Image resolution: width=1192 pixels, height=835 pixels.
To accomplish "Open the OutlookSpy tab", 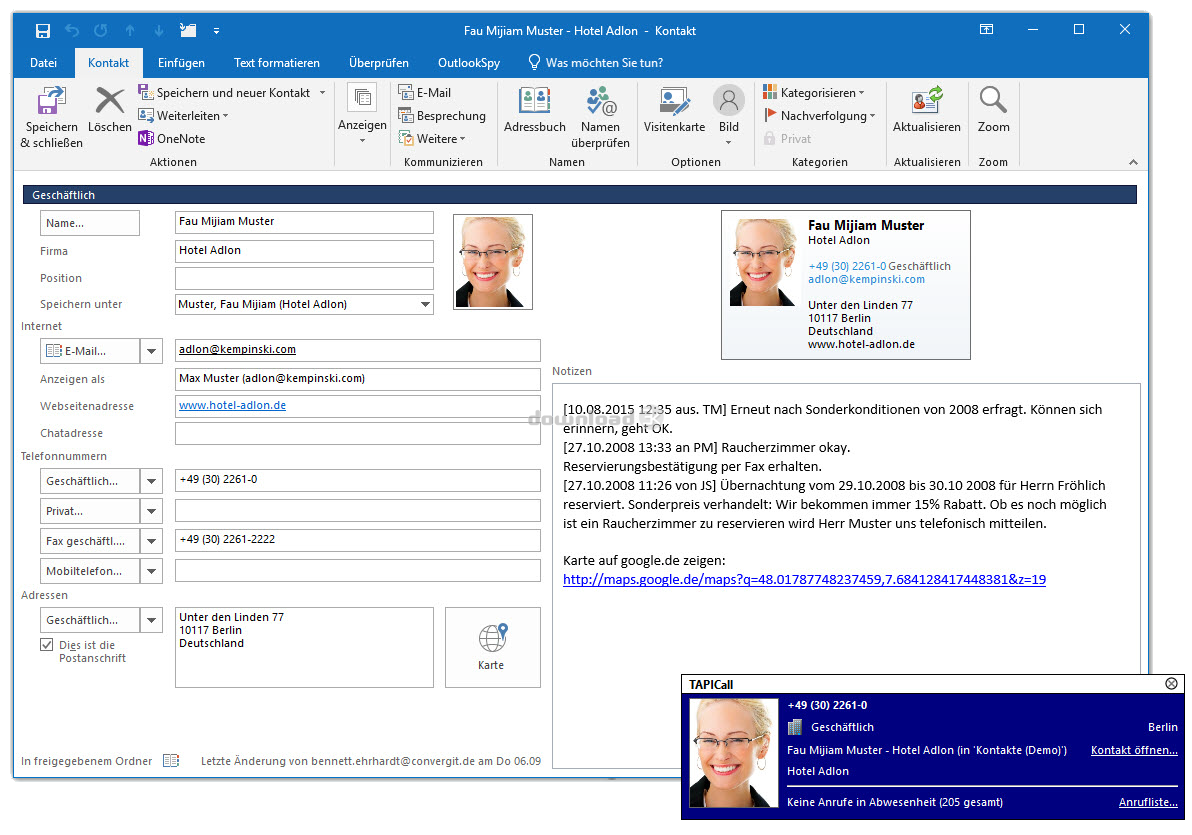I will [468, 63].
